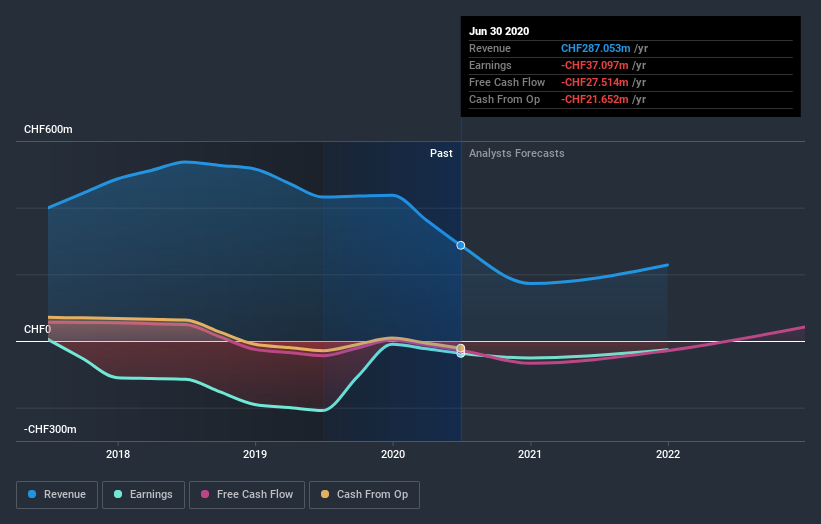Select the Cash From Op orange marker at Jun 2020

click(x=461, y=348)
